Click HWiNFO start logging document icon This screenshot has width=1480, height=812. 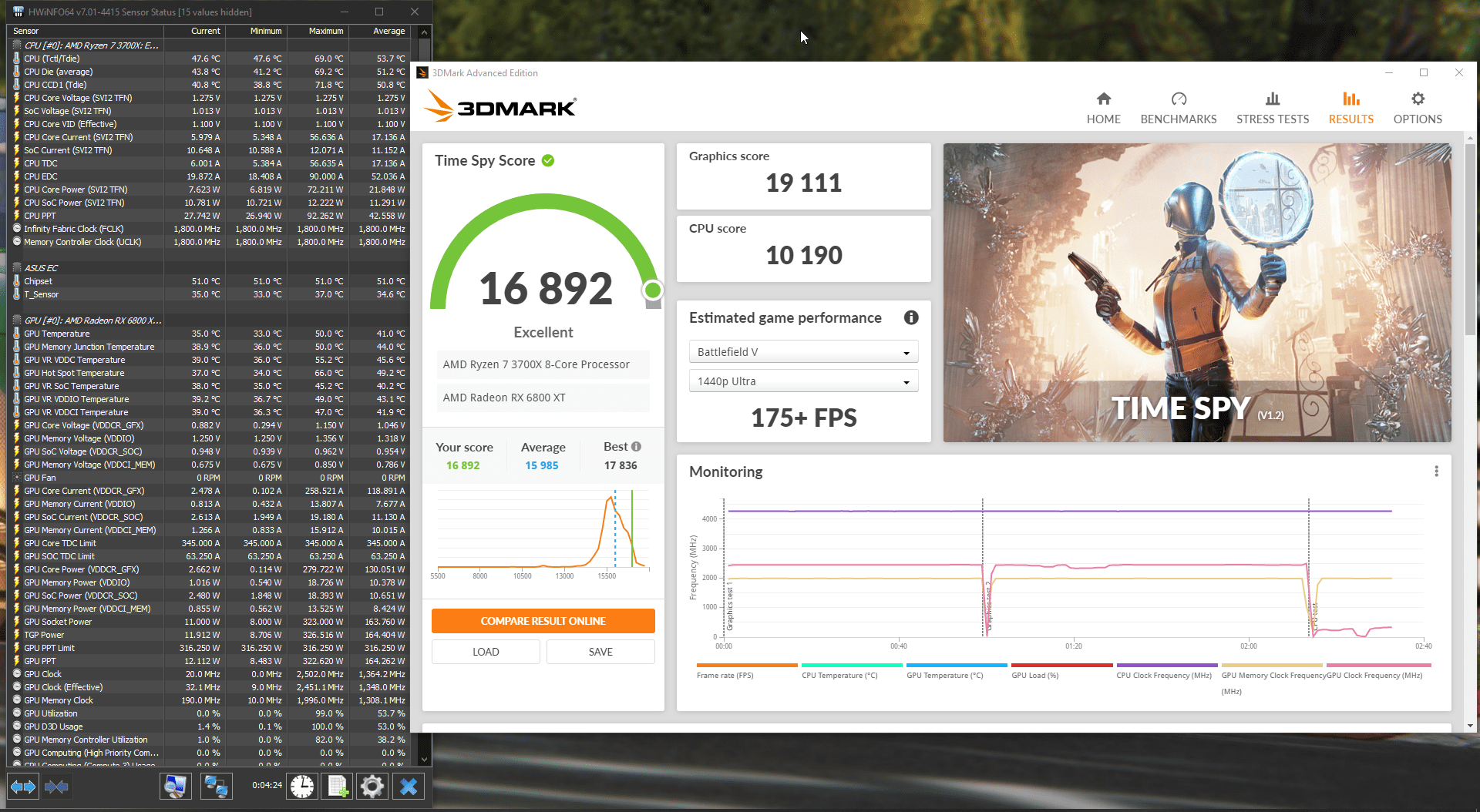coord(338,787)
